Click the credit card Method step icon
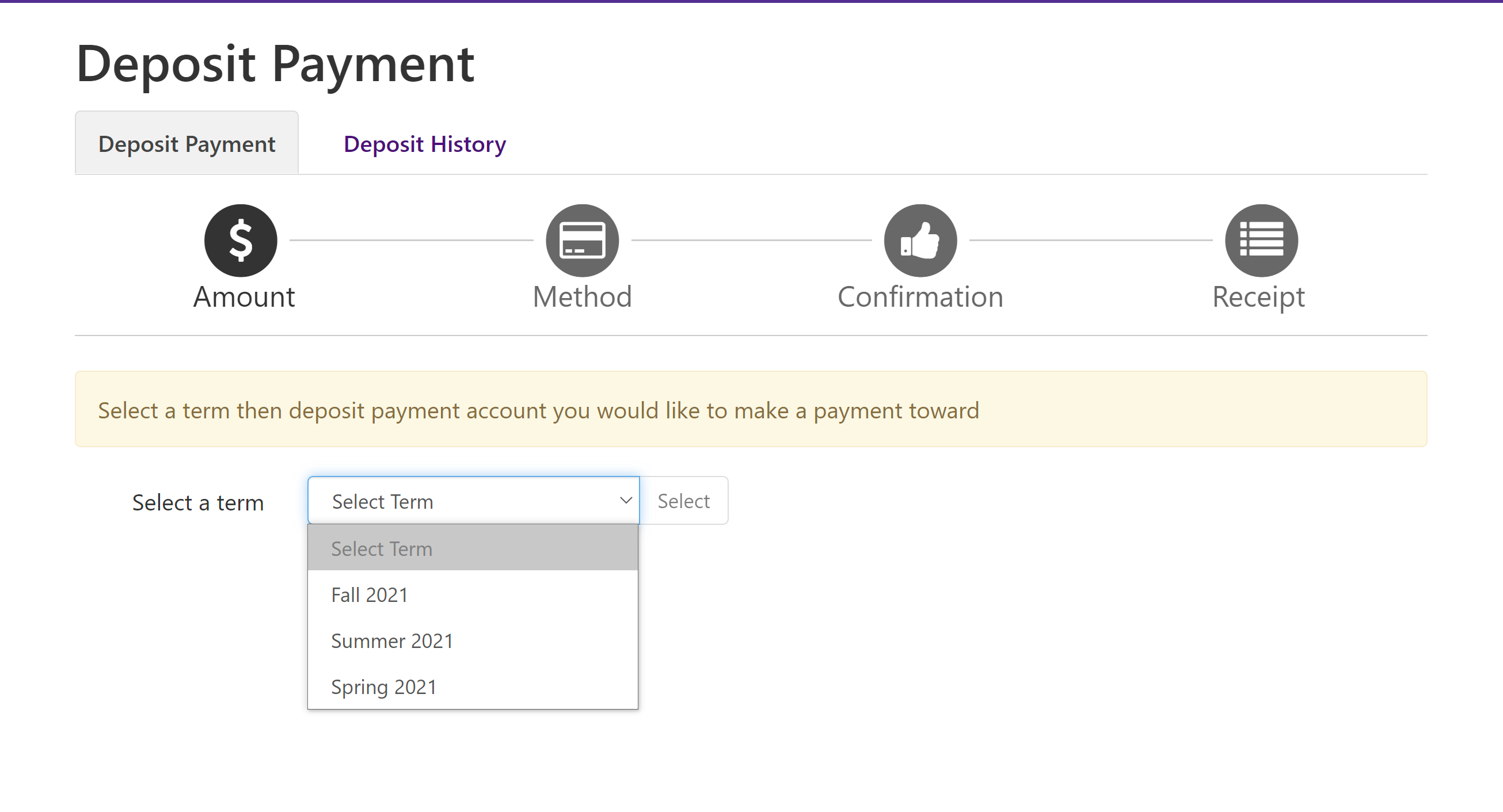This screenshot has height=812, width=1503. [x=582, y=241]
